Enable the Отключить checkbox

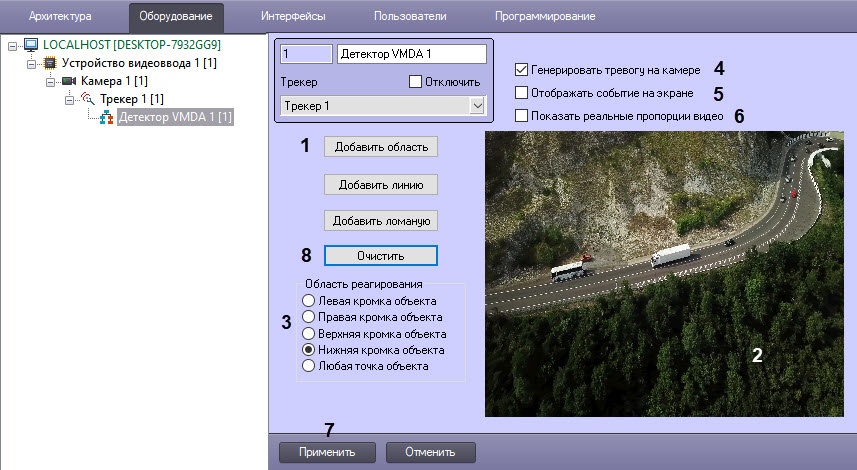417,81
